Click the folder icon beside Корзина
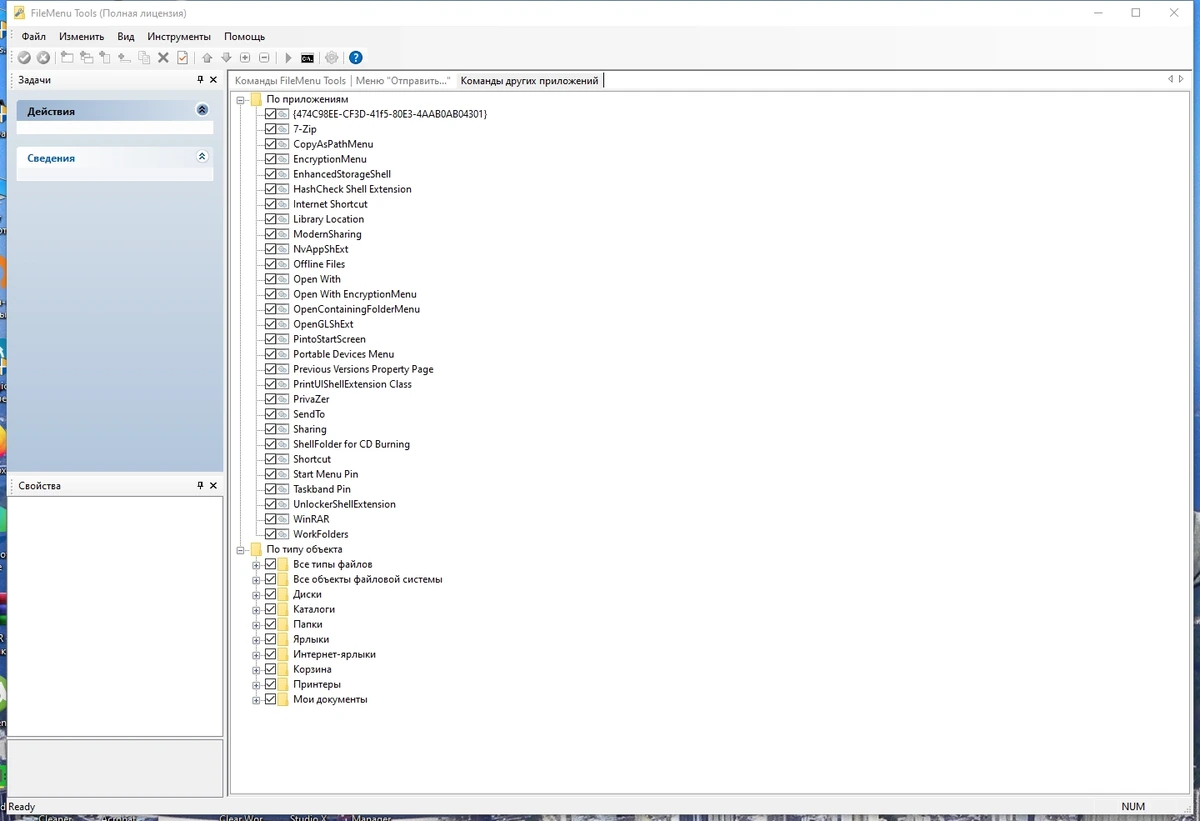1200x821 pixels. point(283,669)
